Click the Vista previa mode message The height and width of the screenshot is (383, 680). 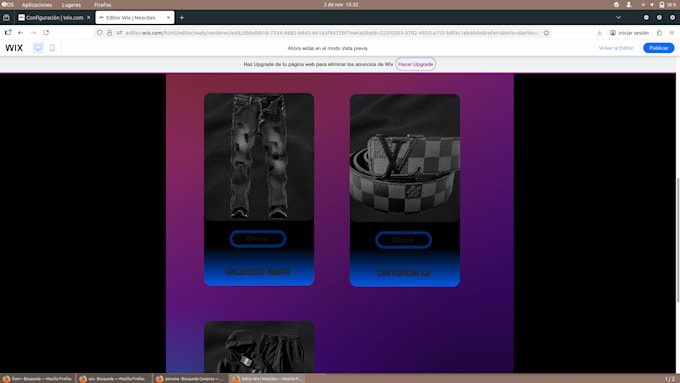327,48
